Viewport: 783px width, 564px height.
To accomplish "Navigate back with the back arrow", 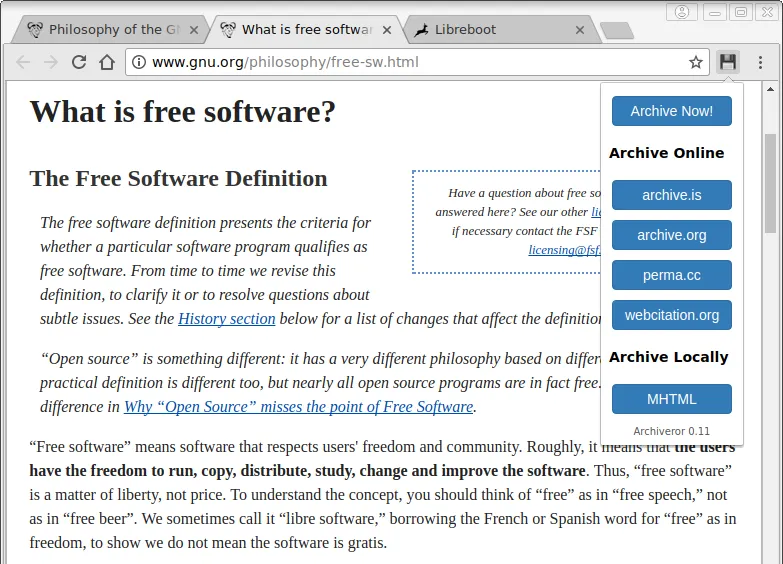I will click(23, 62).
